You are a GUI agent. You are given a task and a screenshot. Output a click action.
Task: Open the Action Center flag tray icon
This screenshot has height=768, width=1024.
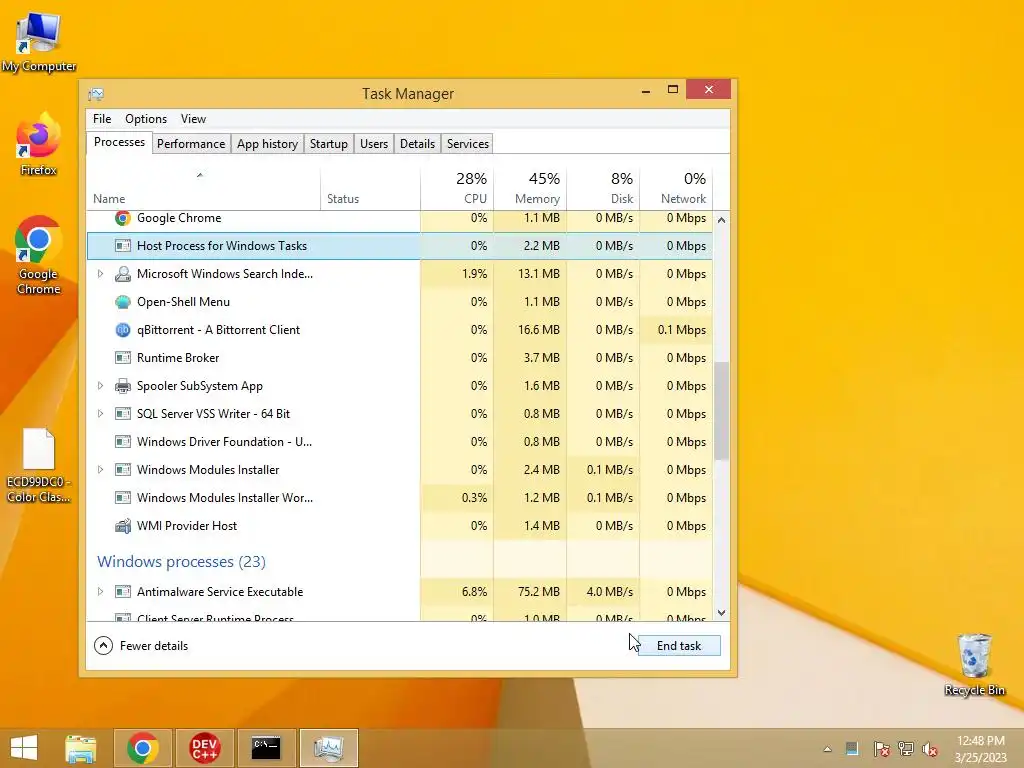(x=881, y=748)
